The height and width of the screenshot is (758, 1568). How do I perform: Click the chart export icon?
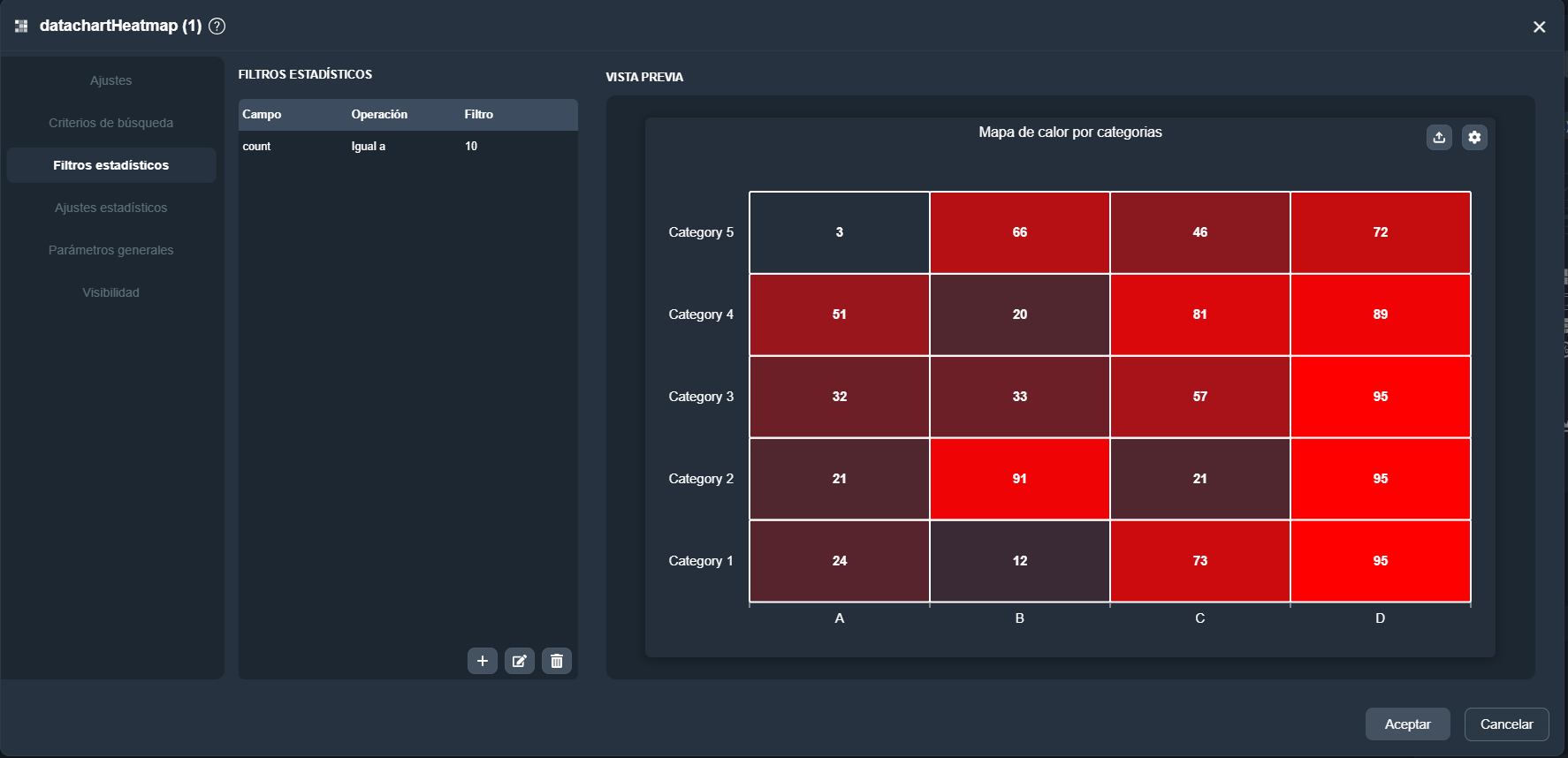point(1439,137)
